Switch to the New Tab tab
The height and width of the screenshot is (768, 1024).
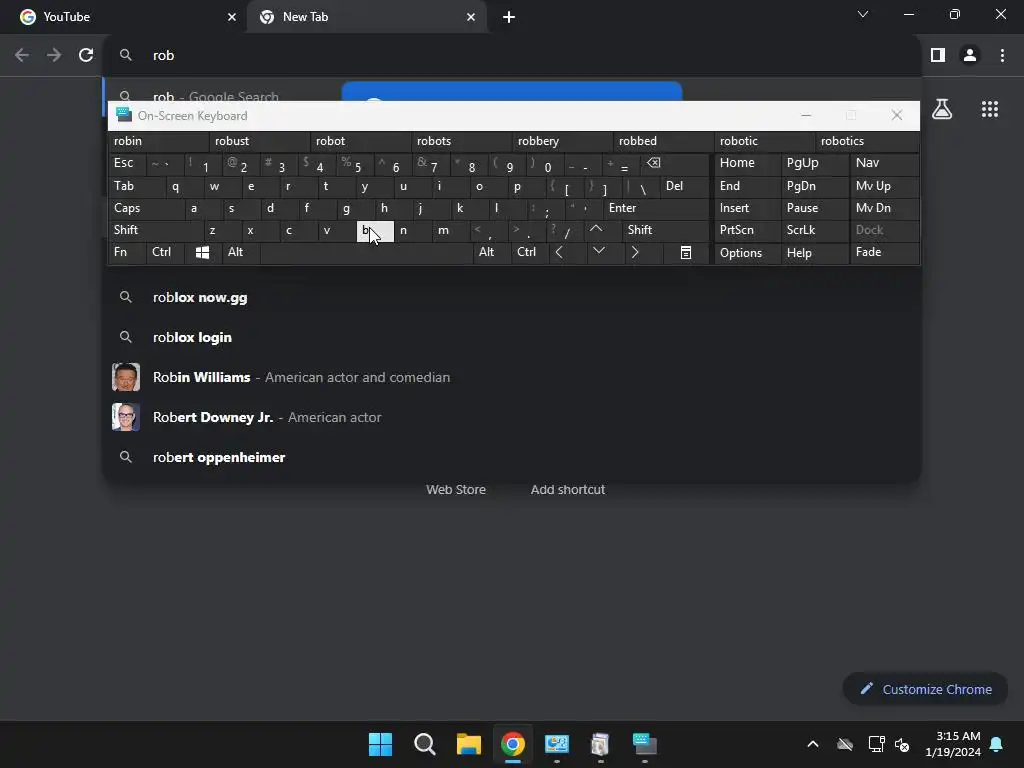[x=367, y=17]
